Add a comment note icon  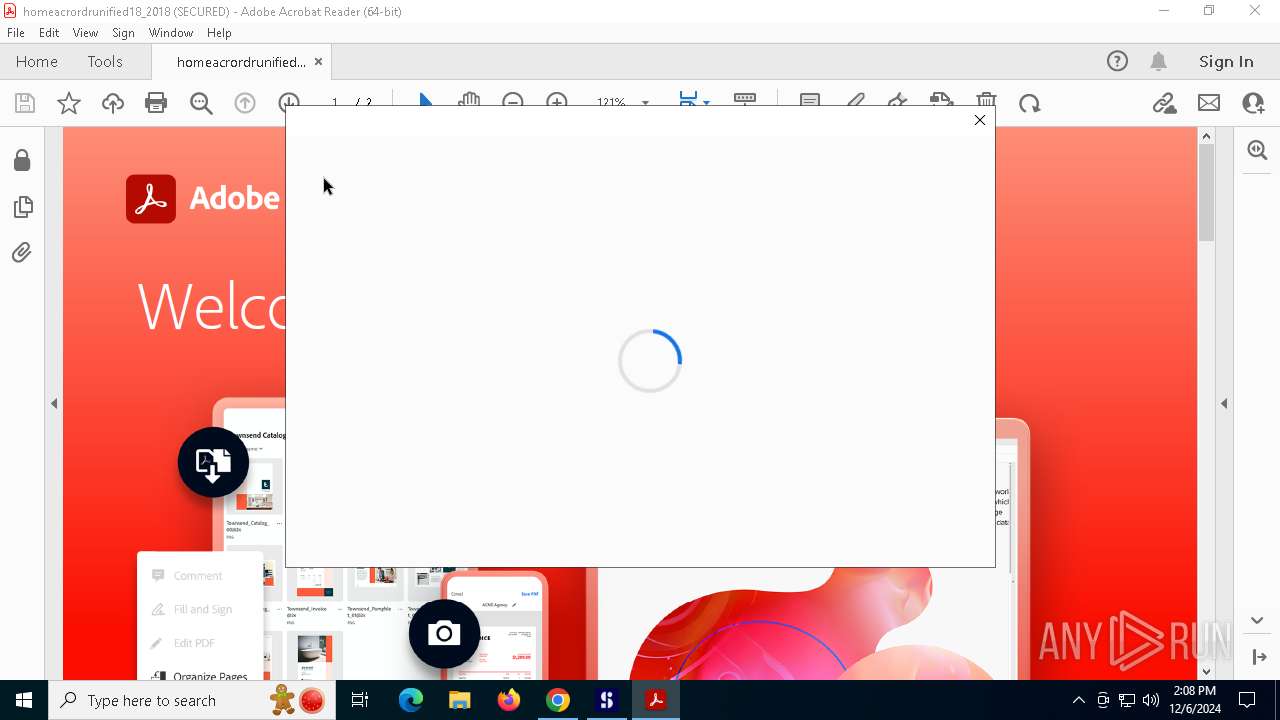pyautogui.click(x=810, y=101)
